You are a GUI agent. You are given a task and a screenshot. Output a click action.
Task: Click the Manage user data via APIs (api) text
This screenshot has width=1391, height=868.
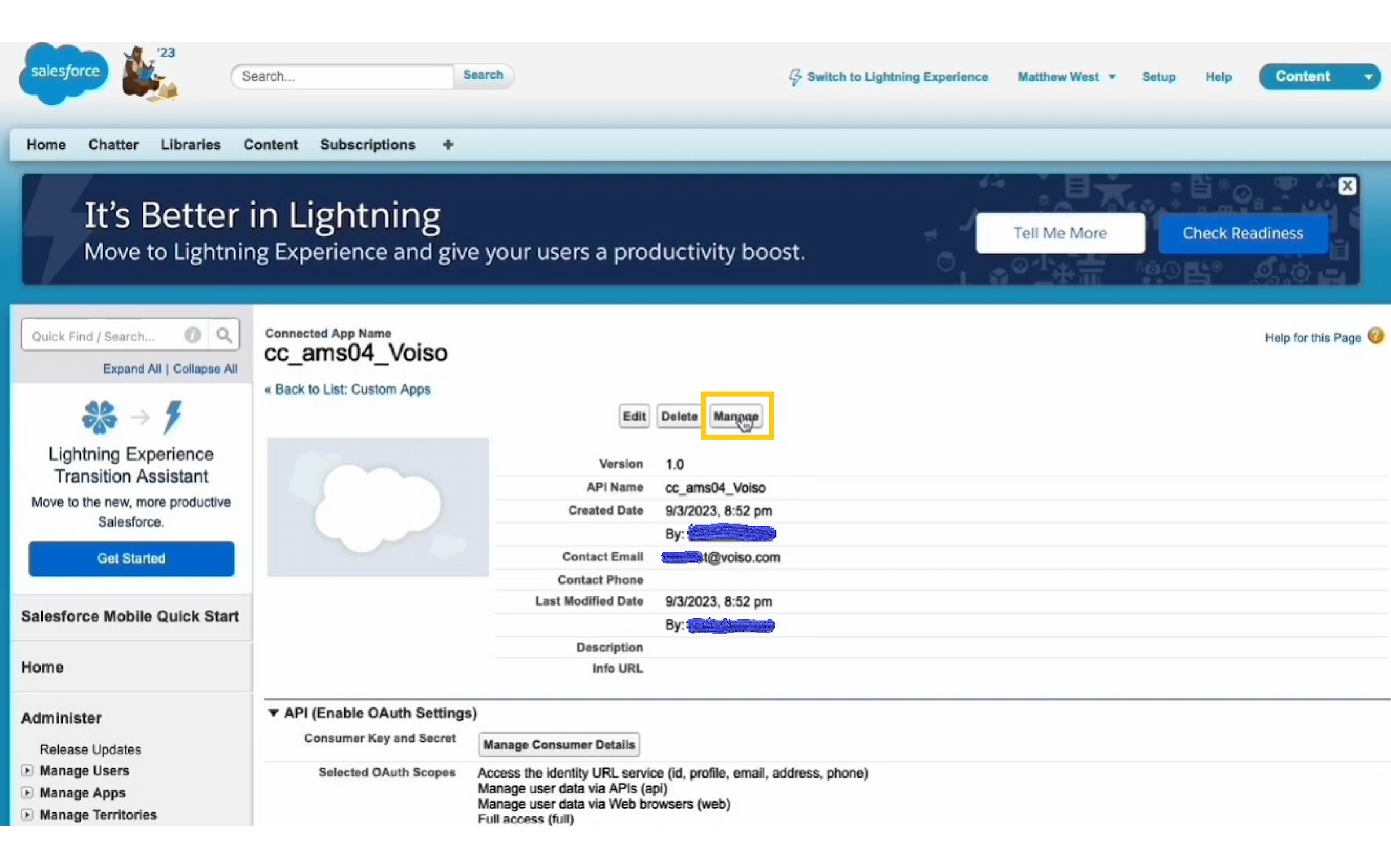(x=573, y=789)
